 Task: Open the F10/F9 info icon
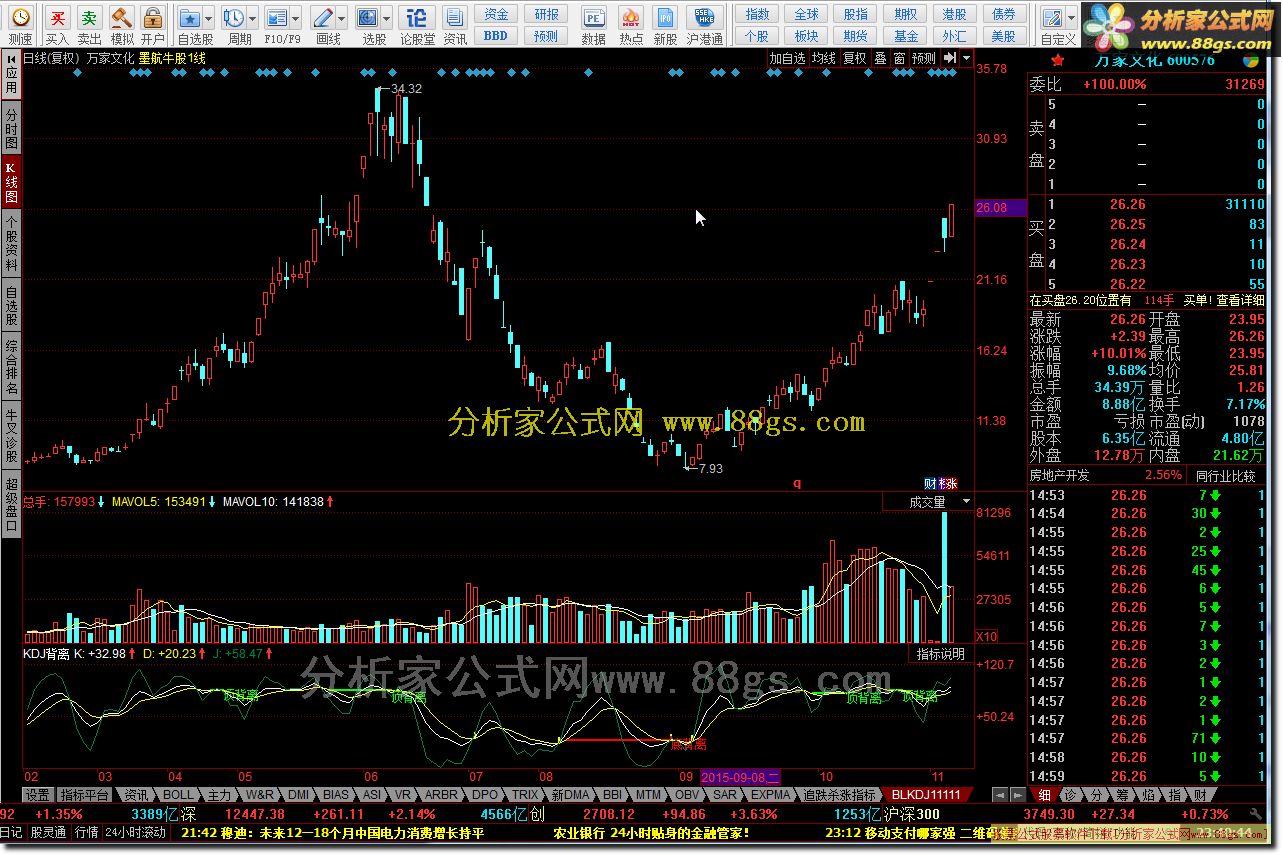click(277, 18)
